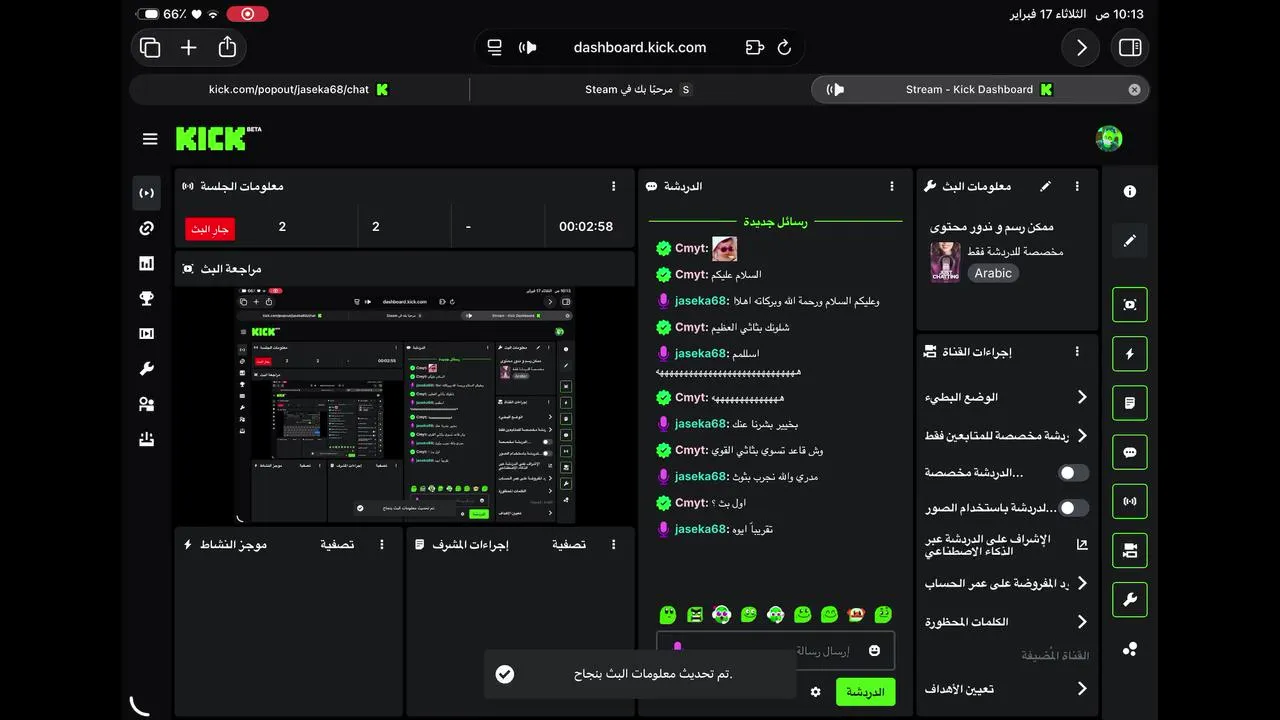Viewport: 1280px width, 720px height.
Task: Open chat settings gear icon
Action: tap(815, 692)
